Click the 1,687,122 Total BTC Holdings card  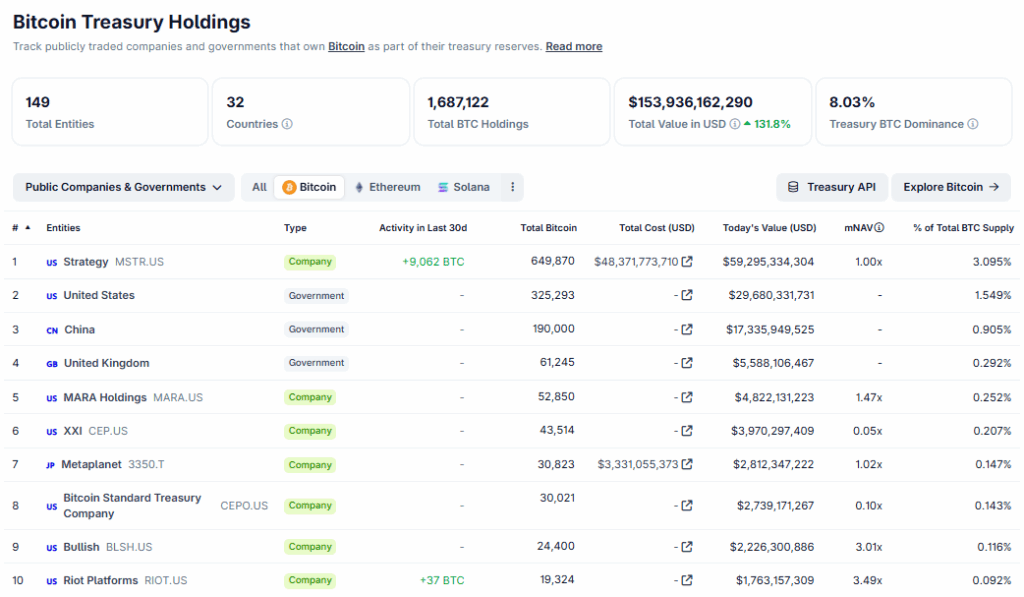click(511, 112)
